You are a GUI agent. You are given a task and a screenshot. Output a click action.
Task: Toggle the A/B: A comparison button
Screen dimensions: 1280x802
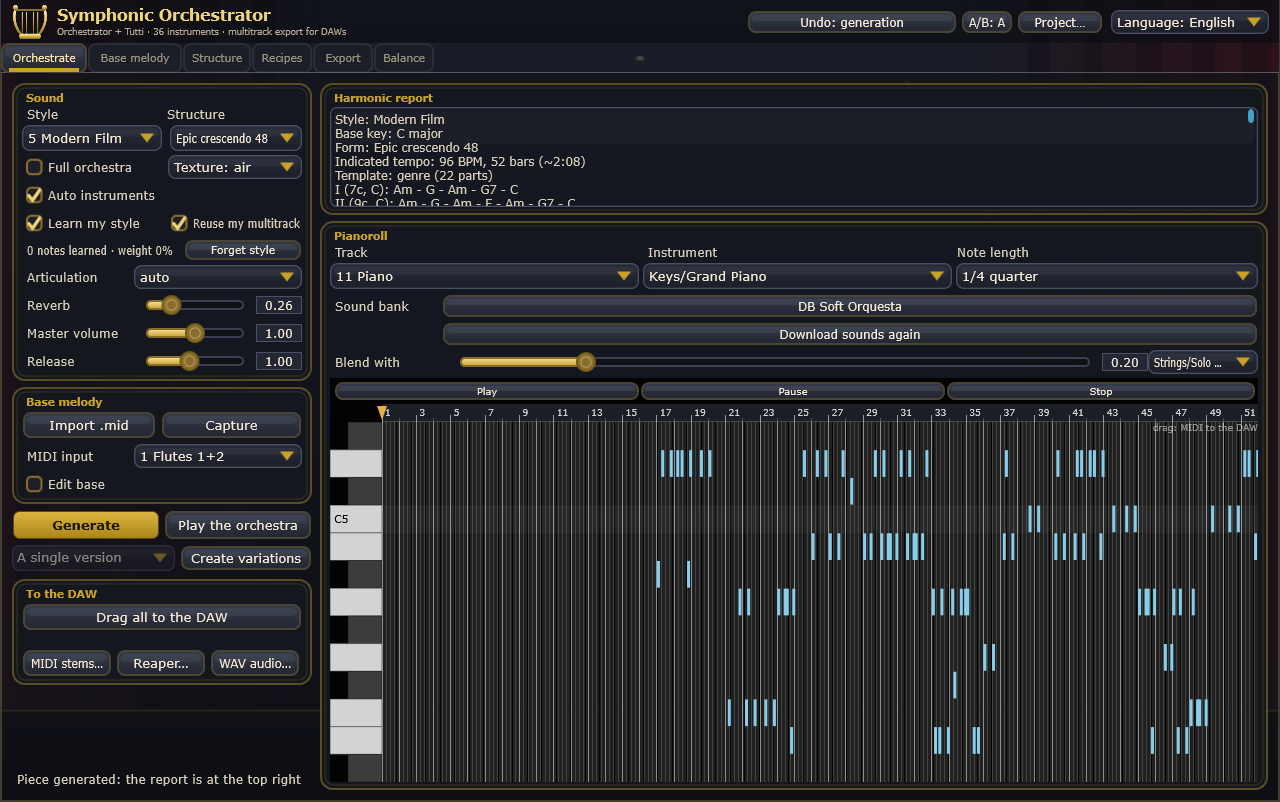click(x=987, y=22)
